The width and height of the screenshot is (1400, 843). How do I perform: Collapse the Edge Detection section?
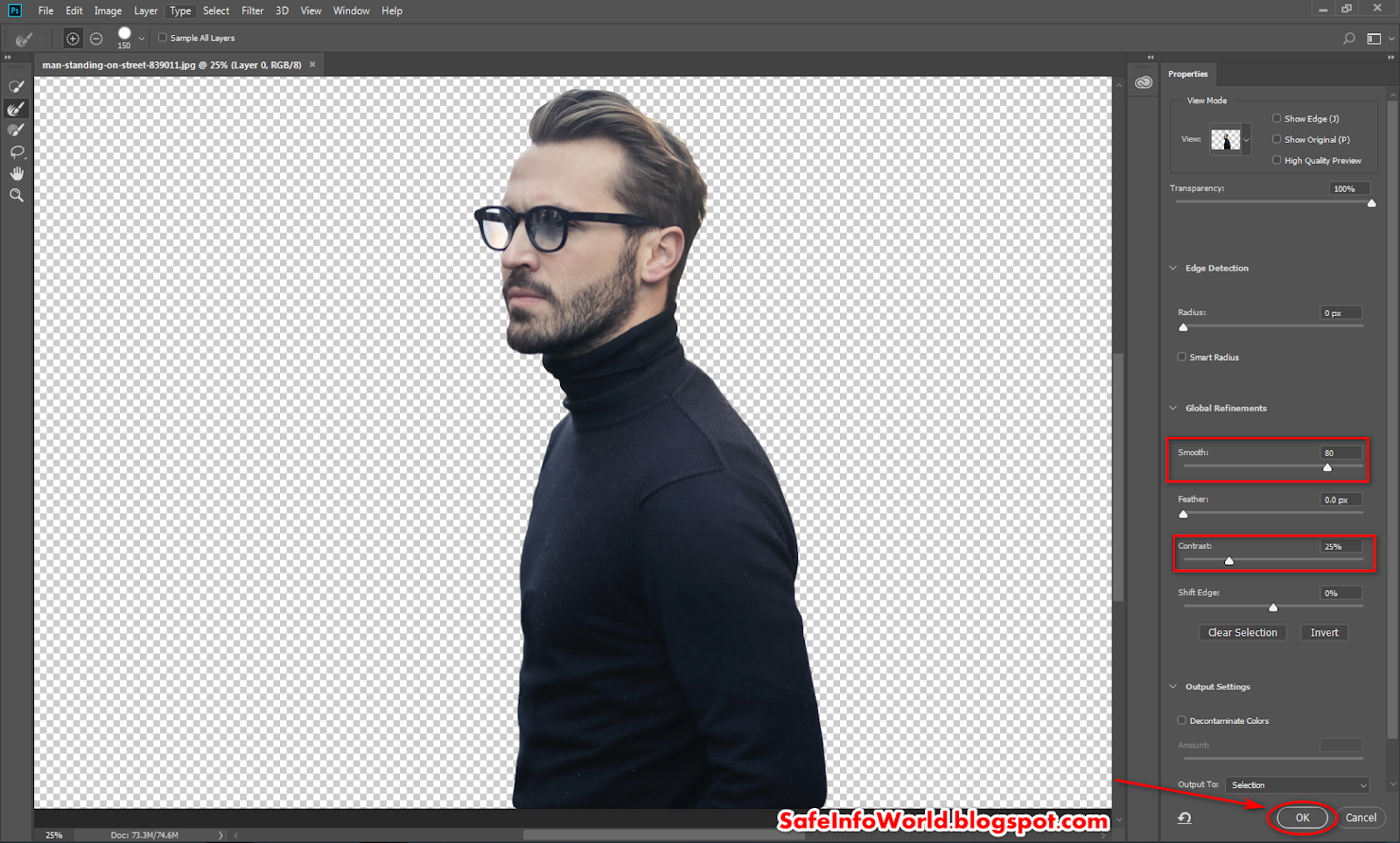point(1173,268)
